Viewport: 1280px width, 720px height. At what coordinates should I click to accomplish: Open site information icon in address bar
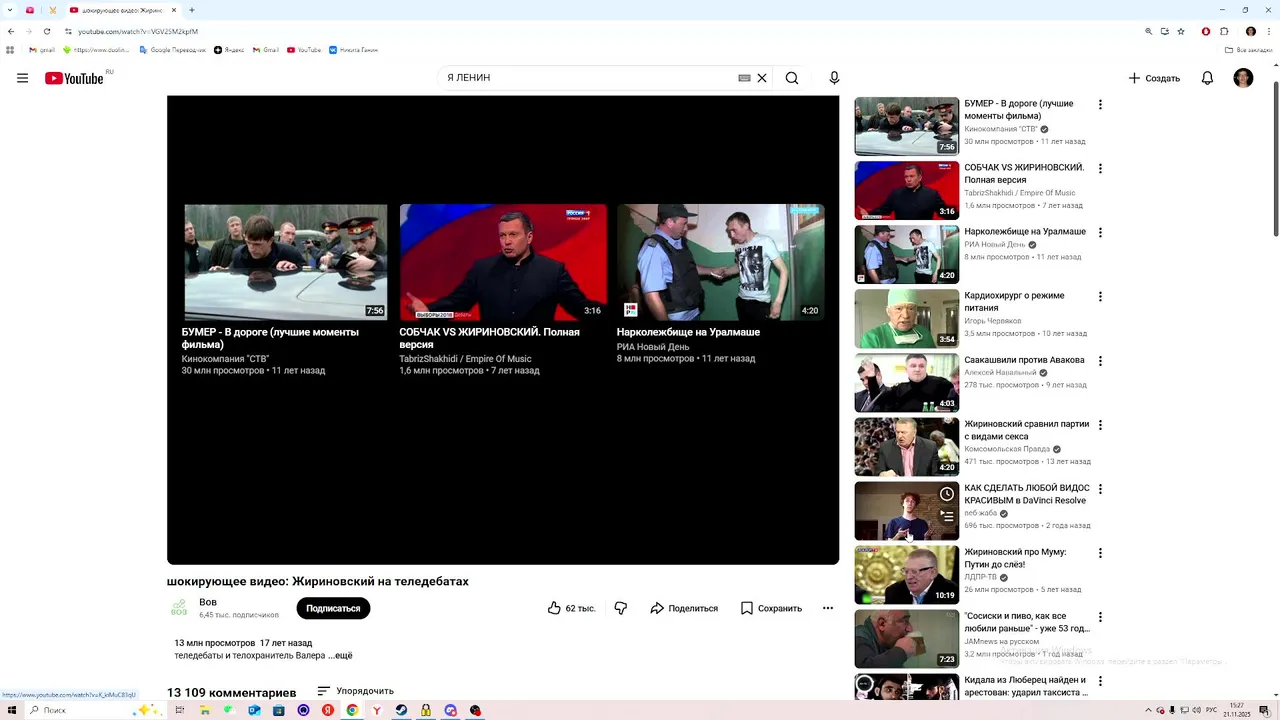[68, 31]
